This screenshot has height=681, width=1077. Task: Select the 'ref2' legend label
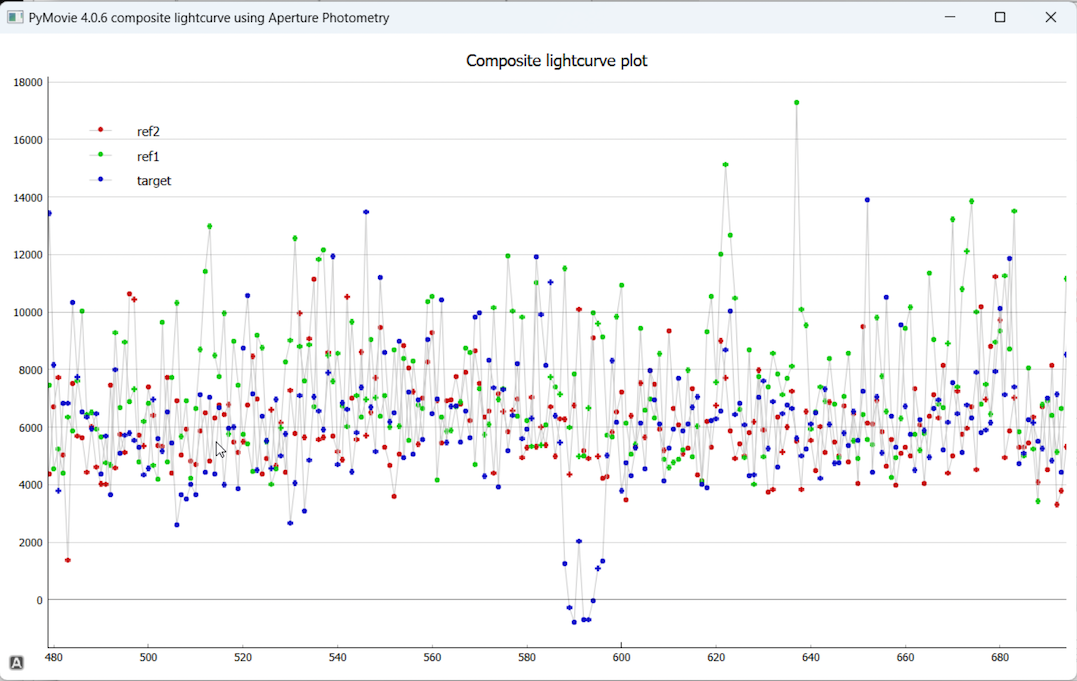tap(148, 132)
